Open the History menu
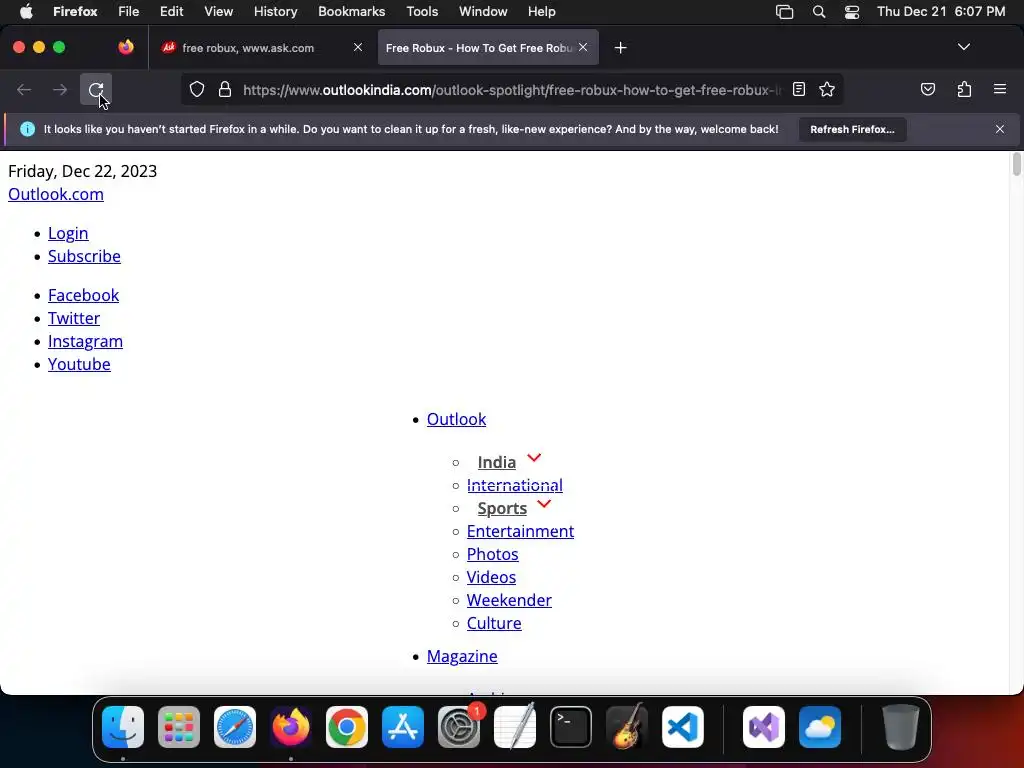 point(276,12)
